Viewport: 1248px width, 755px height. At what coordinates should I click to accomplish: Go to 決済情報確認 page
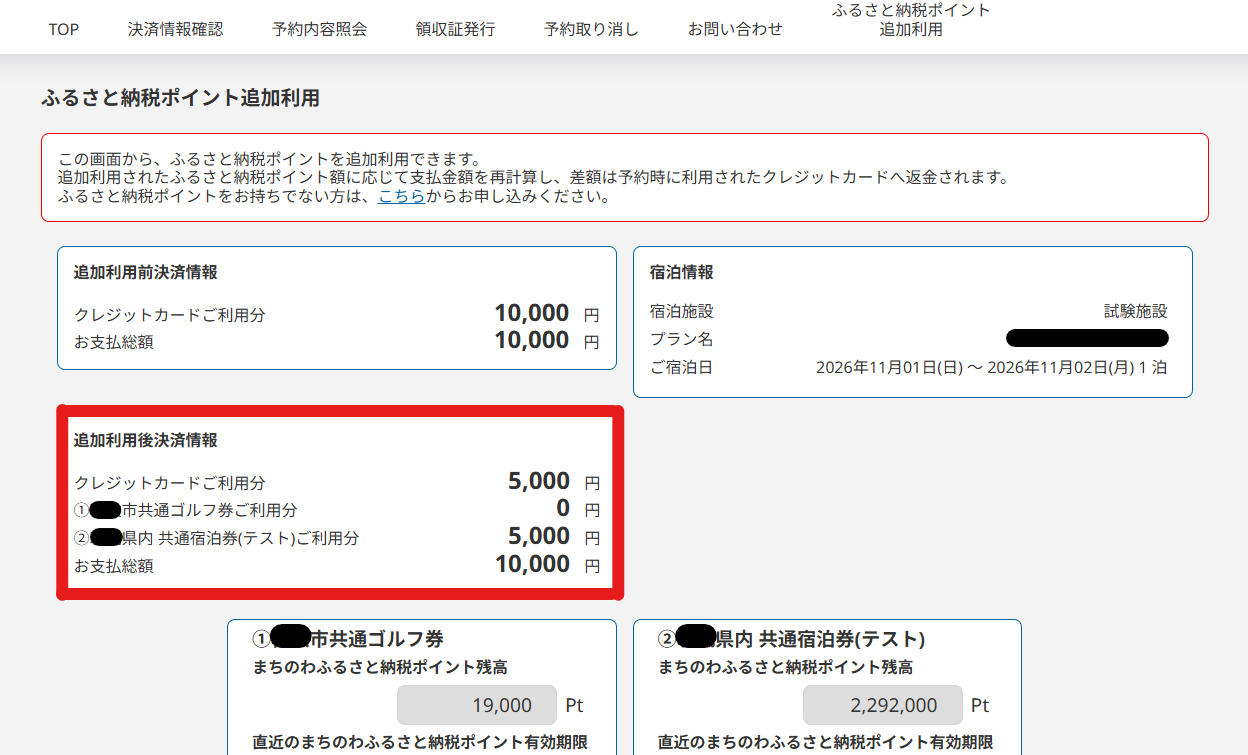[175, 29]
